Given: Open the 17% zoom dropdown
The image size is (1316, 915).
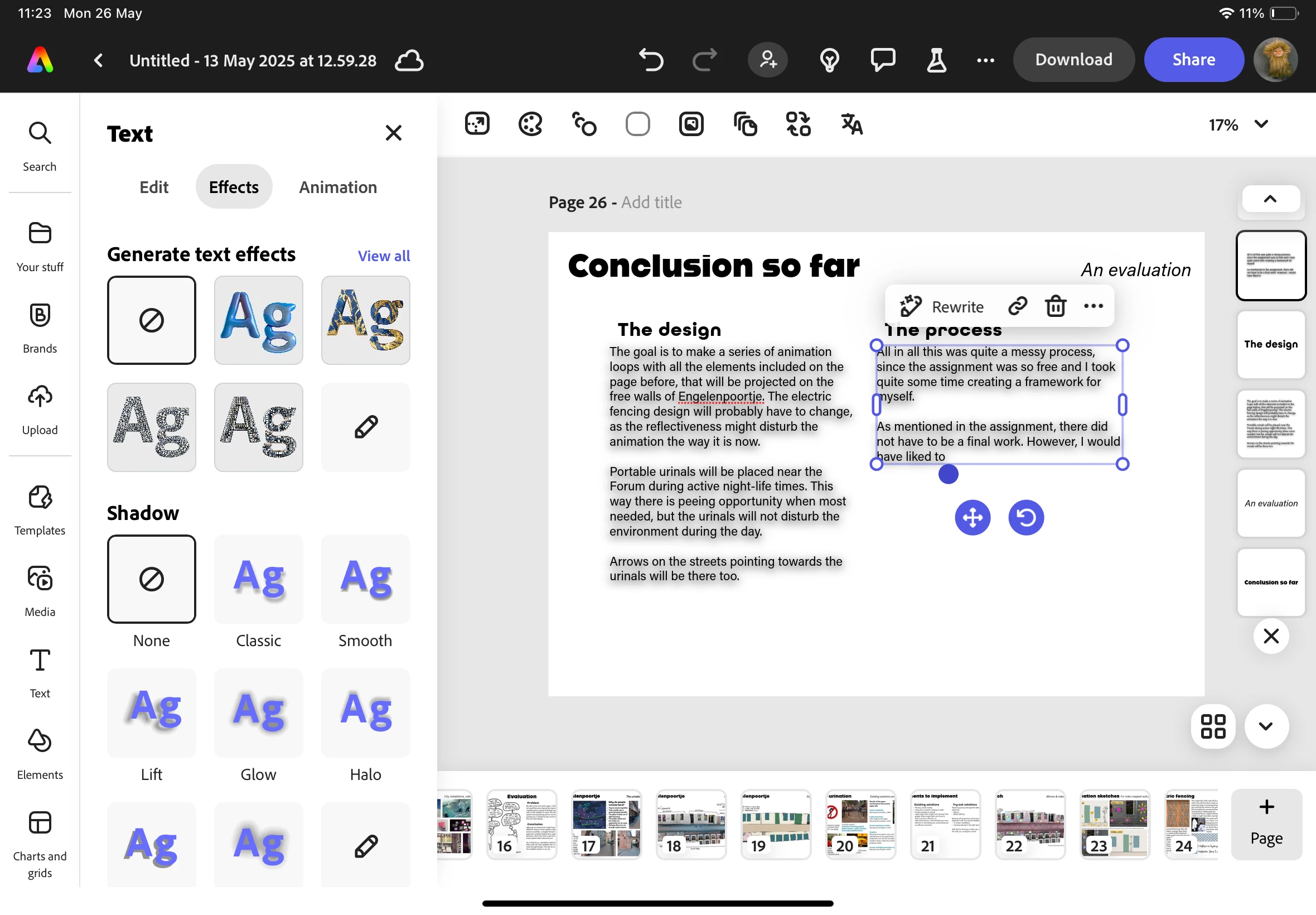Looking at the screenshot, I should pos(1238,124).
